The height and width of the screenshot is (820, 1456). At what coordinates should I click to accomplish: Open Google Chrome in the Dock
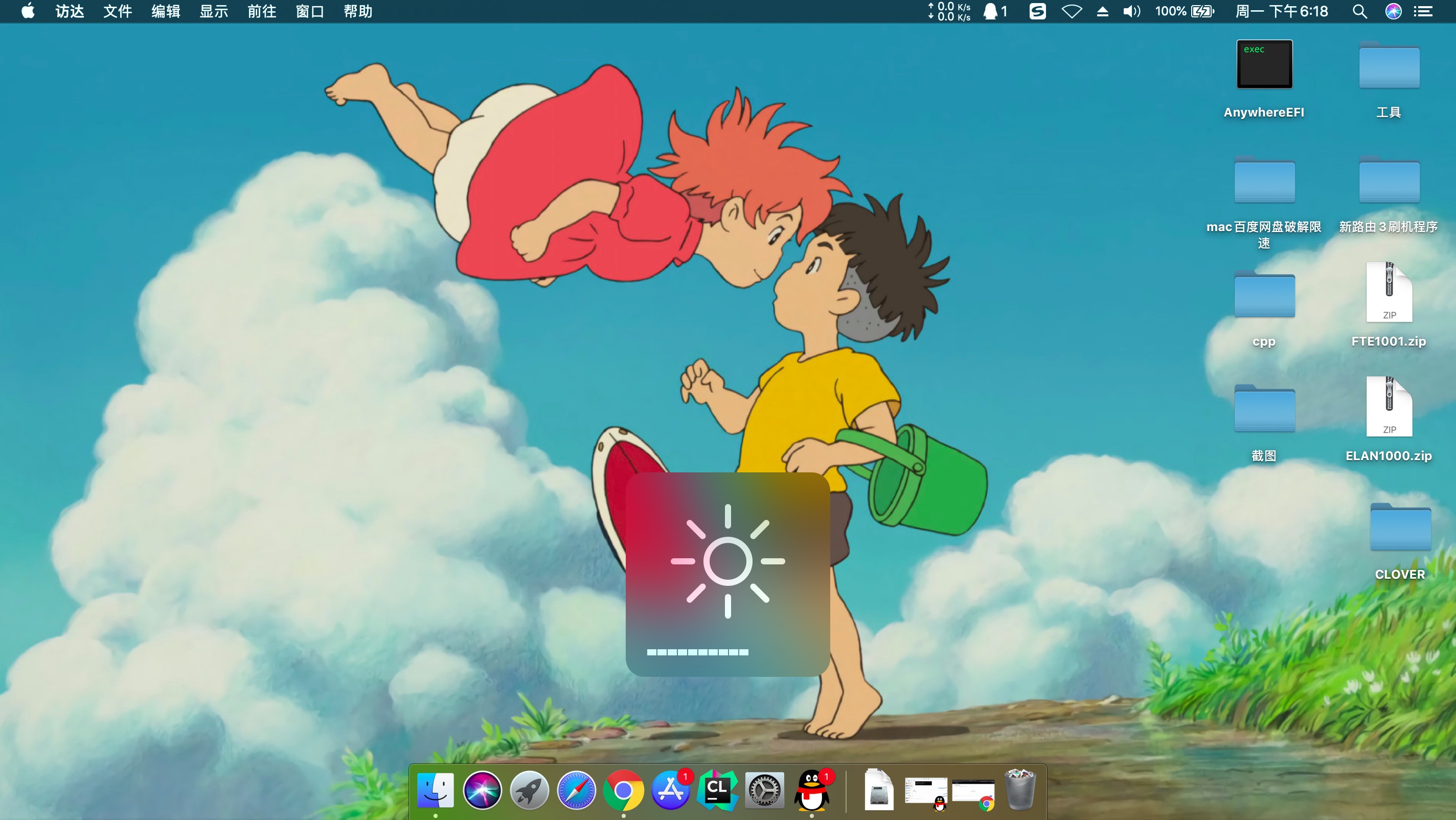(x=623, y=791)
